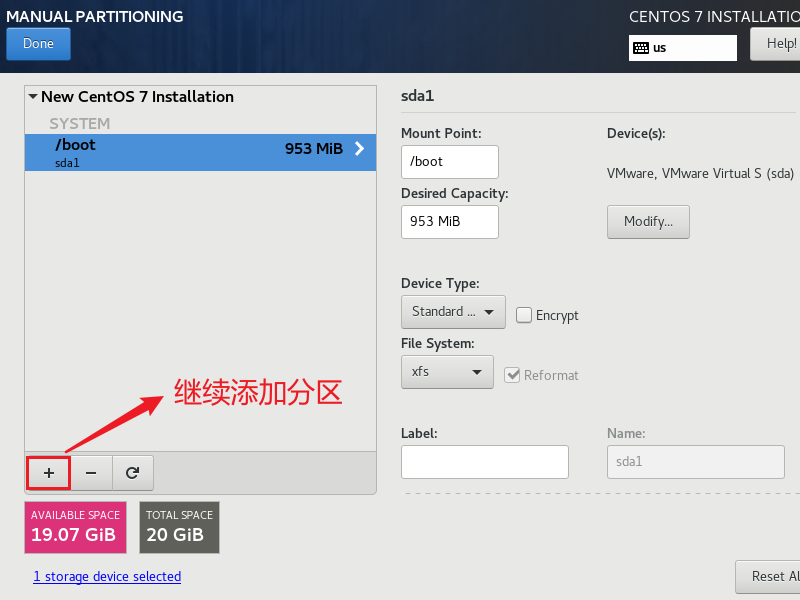Click the Modify... devices button
This screenshot has width=800, height=600.
click(648, 222)
